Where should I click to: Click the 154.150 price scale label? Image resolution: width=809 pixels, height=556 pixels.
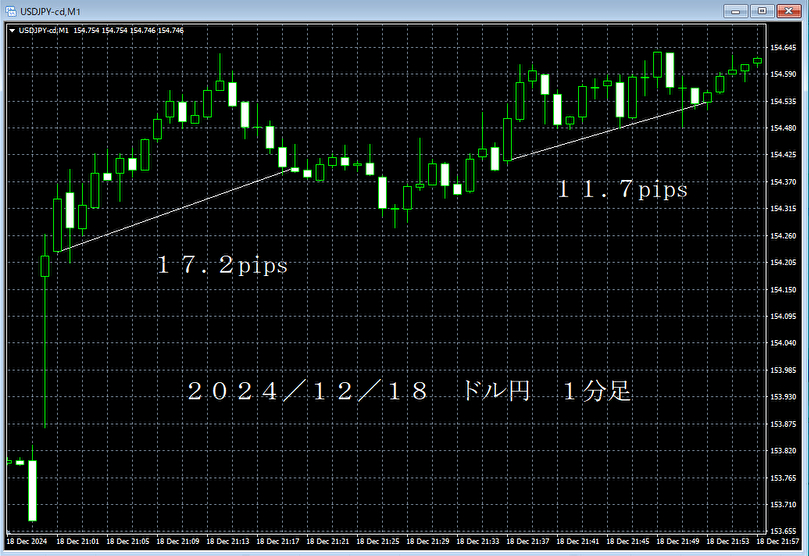point(783,290)
